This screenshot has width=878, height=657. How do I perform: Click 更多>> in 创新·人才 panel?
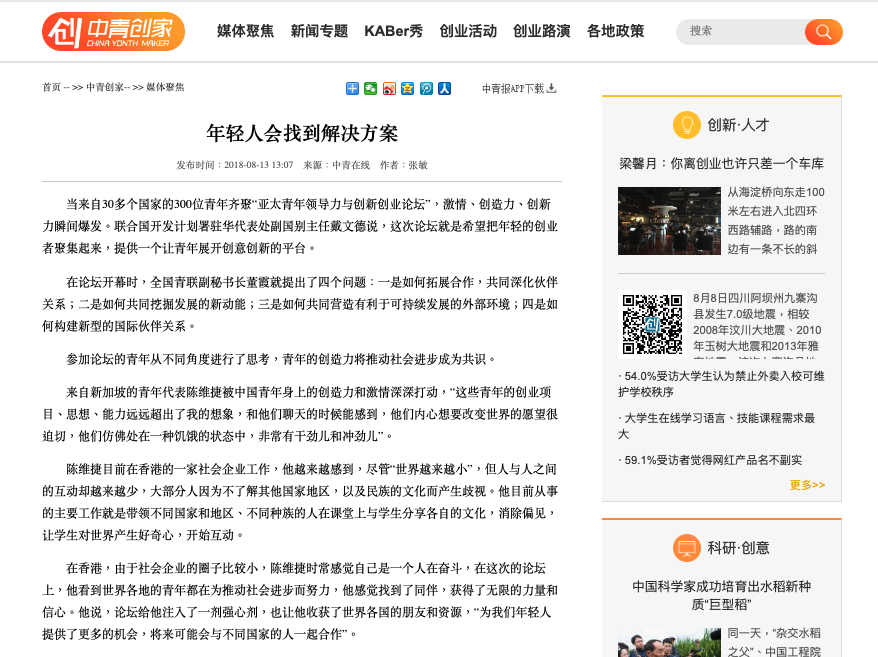click(x=806, y=484)
